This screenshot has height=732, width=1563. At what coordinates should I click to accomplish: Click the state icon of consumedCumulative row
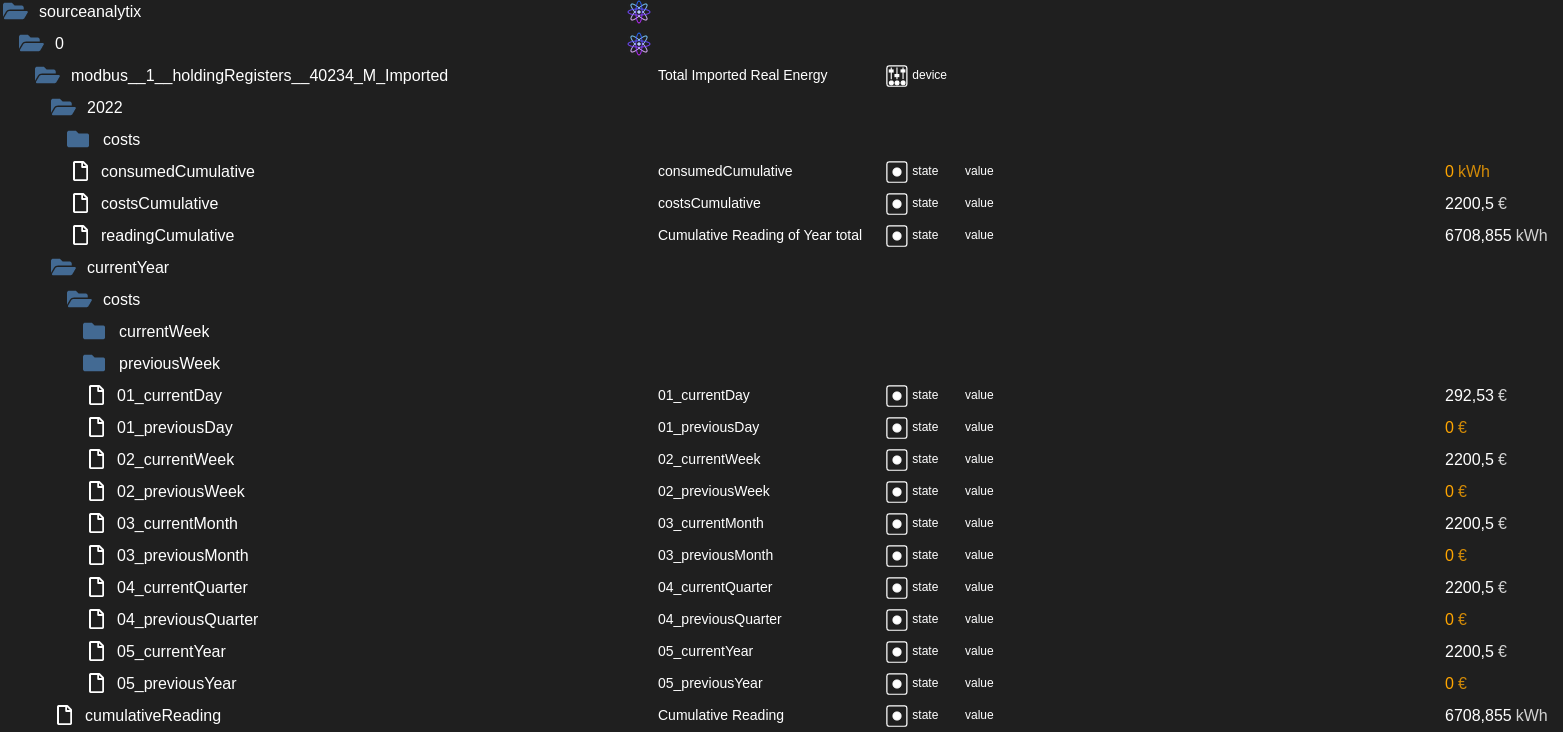[896, 172]
